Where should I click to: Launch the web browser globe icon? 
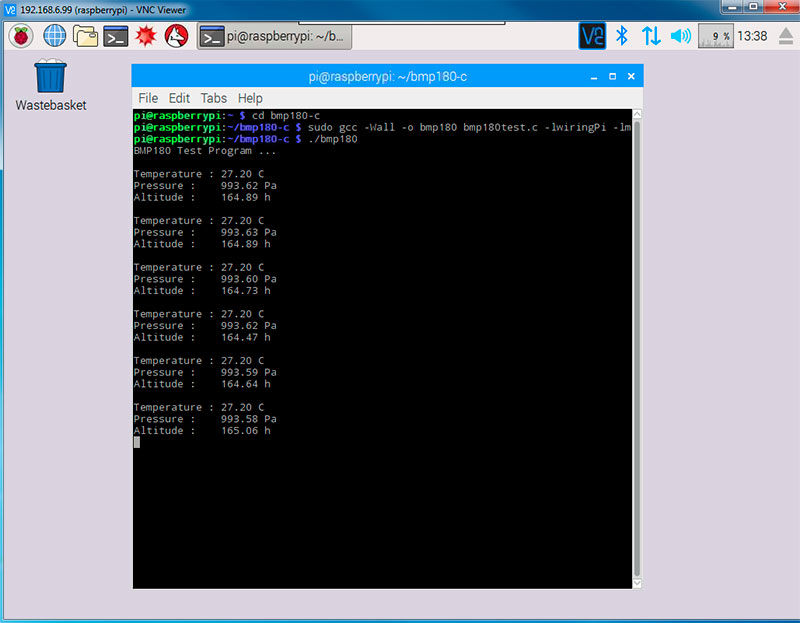[x=53, y=36]
